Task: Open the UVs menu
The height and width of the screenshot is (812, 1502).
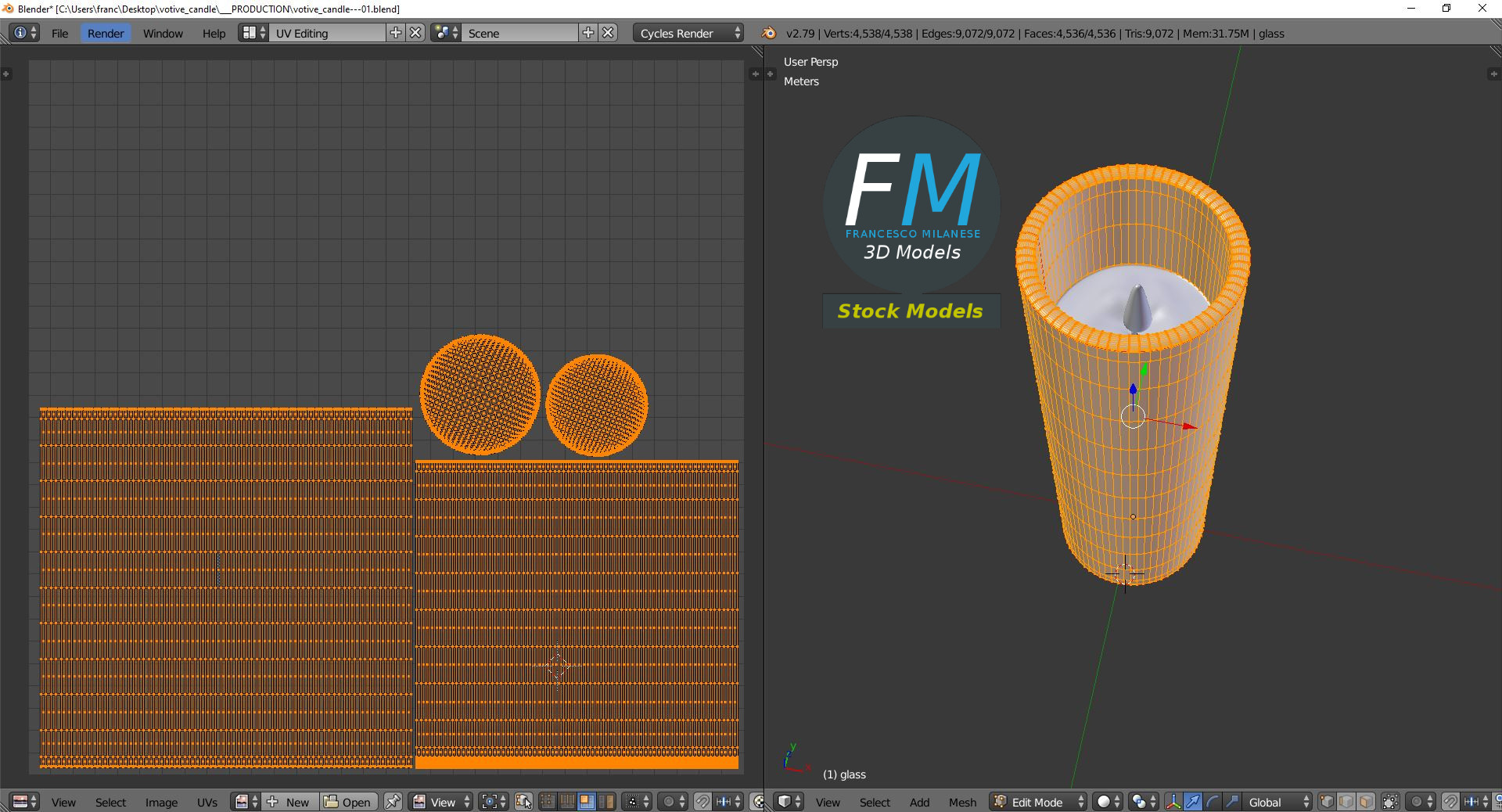Action: click(x=207, y=803)
